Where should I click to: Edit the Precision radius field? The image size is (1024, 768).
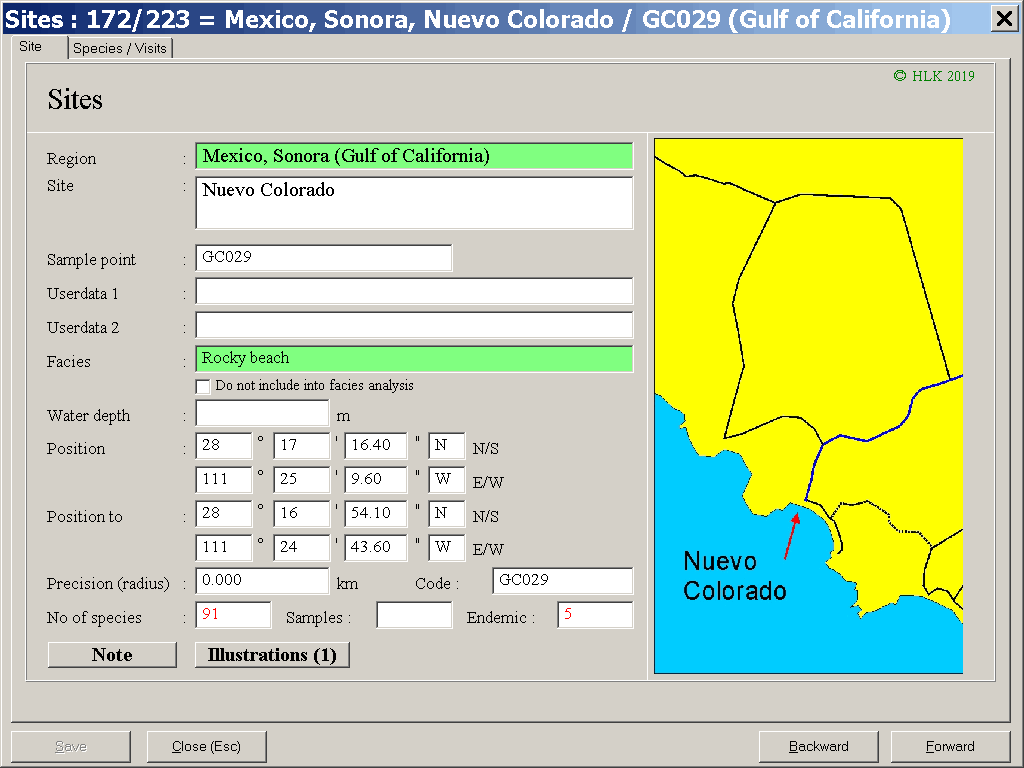pyautogui.click(x=262, y=581)
